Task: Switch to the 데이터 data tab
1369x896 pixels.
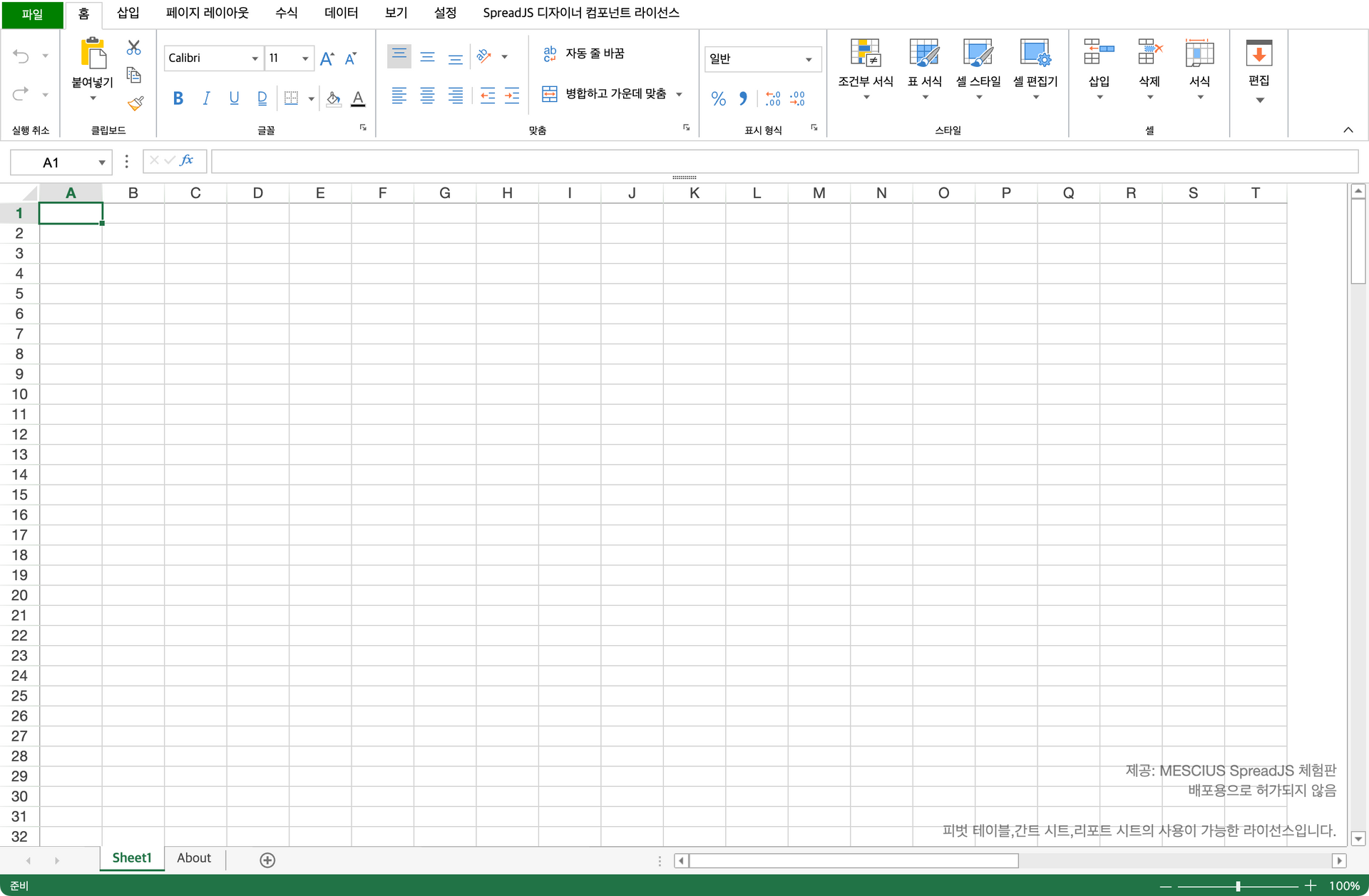Action: click(x=342, y=13)
